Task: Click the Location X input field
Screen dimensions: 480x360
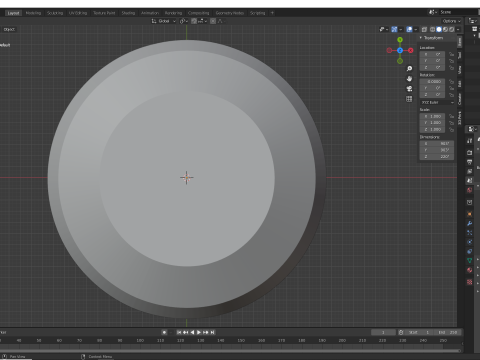Action: pyautogui.click(x=432, y=54)
